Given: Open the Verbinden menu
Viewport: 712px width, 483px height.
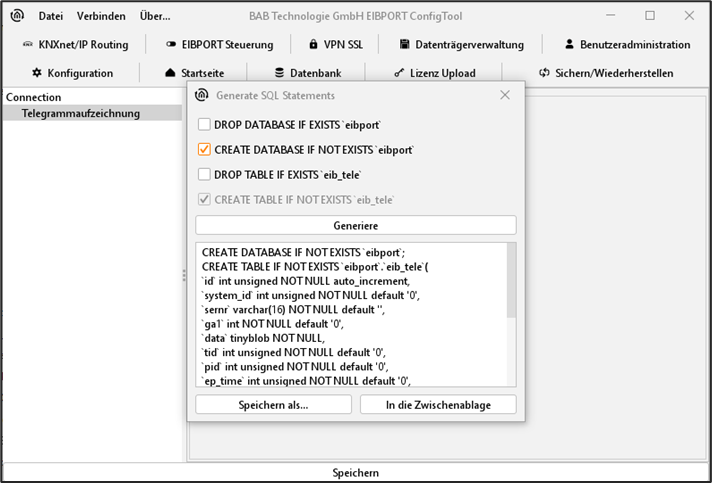Looking at the screenshot, I should coord(101,16).
